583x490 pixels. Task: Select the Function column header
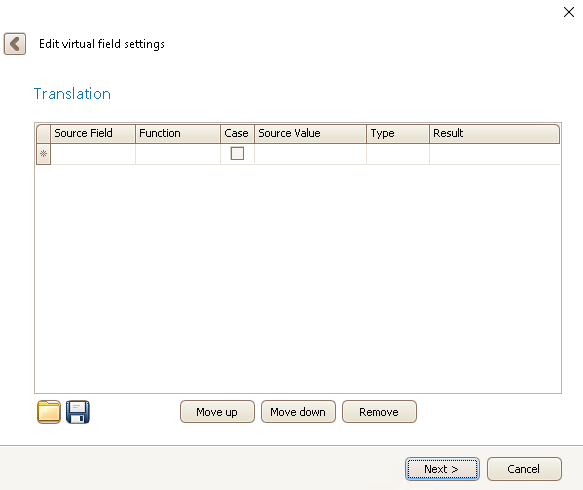(x=178, y=133)
